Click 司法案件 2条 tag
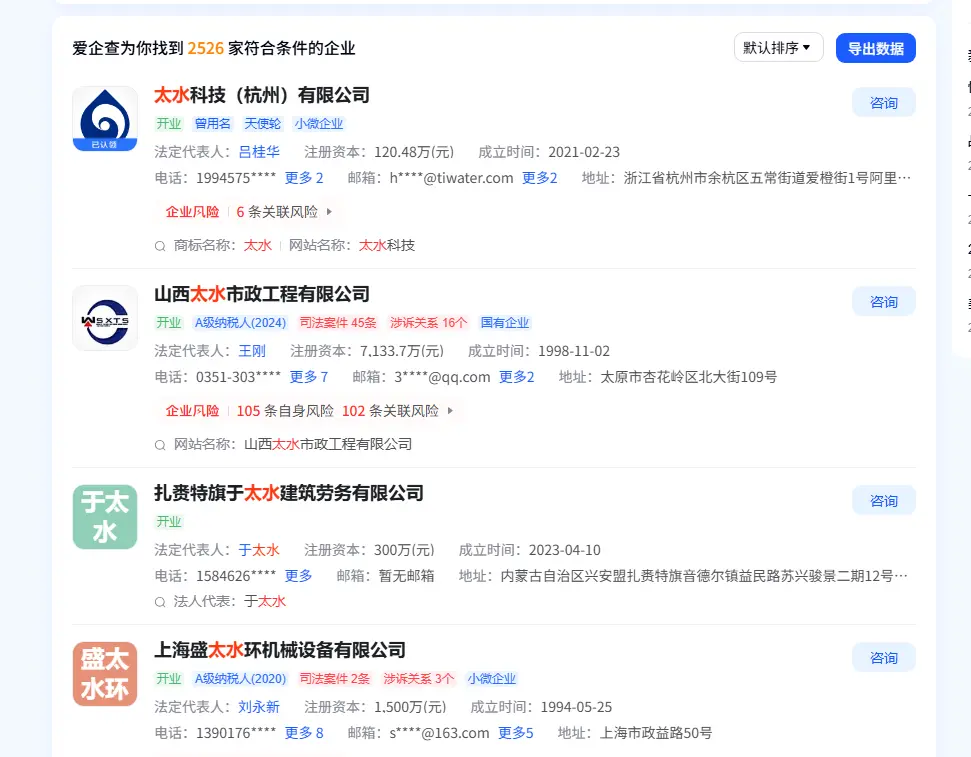 coord(334,678)
